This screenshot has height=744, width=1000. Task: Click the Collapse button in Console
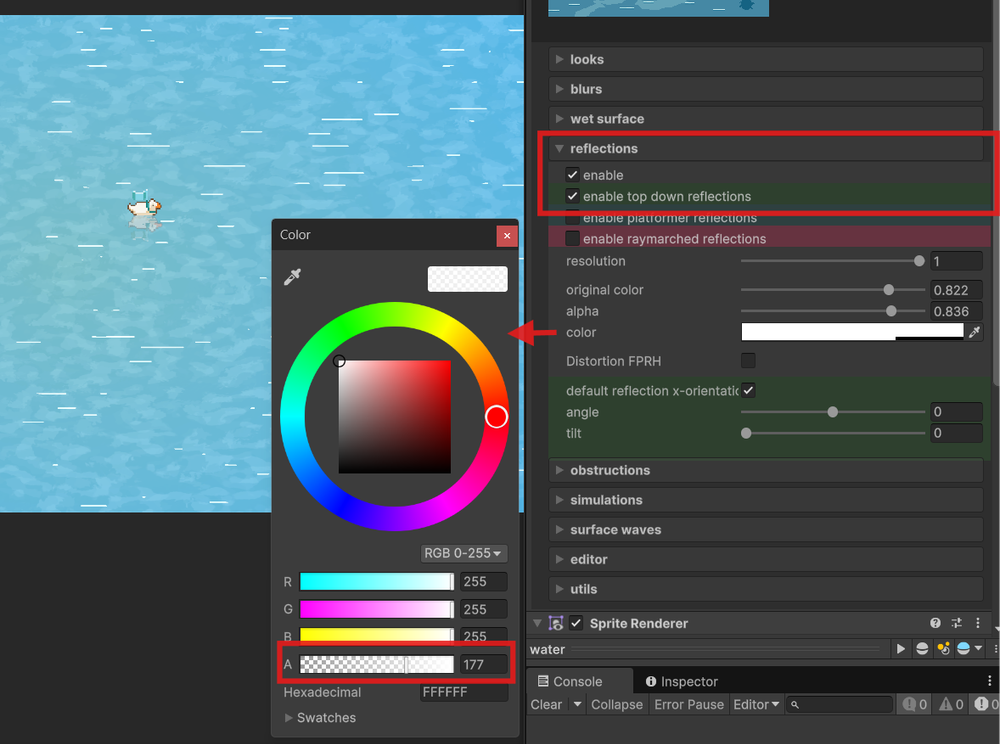pyautogui.click(x=617, y=704)
